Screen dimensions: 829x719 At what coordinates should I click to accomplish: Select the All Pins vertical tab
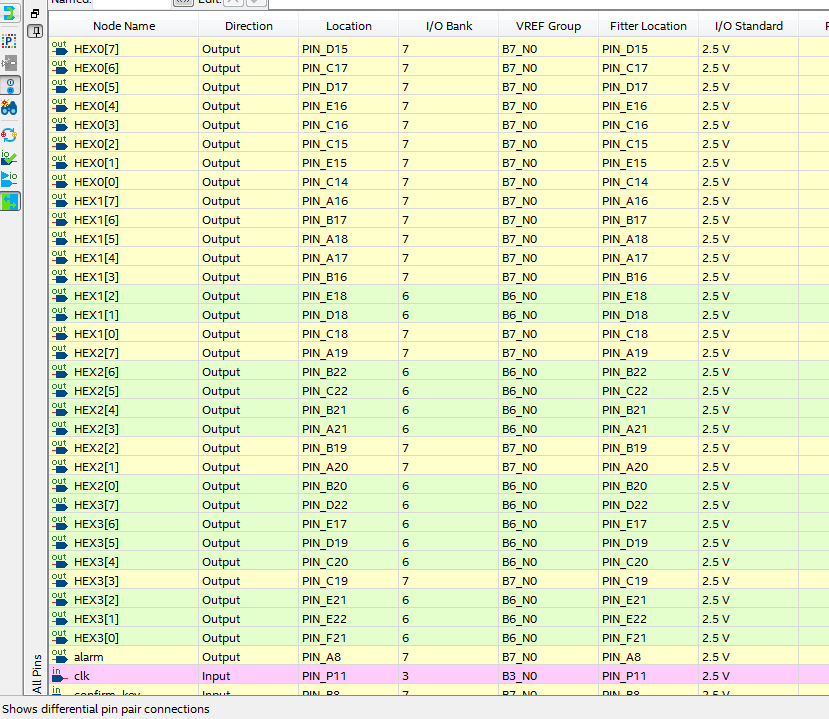pyautogui.click(x=37, y=673)
